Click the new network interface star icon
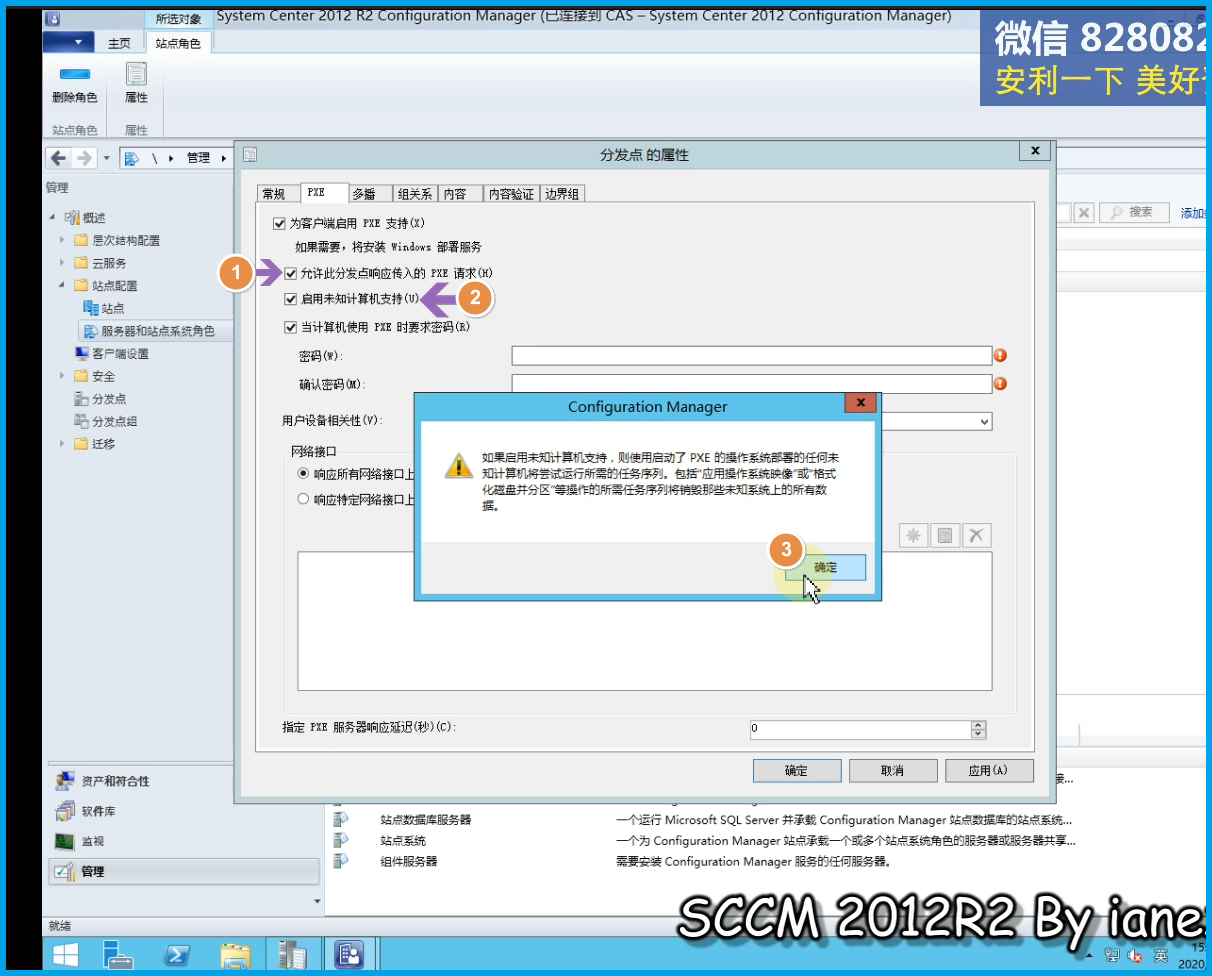Viewport: 1212px width, 976px height. [913, 536]
